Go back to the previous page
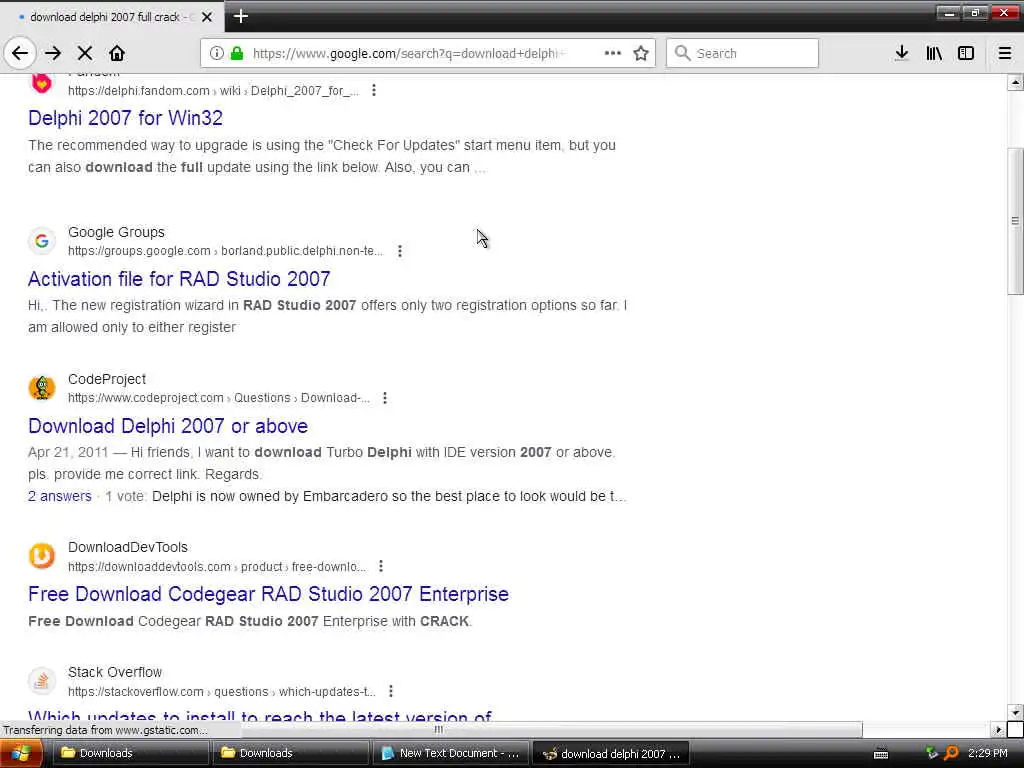Image resolution: width=1024 pixels, height=768 pixels. [x=20, y=54]
